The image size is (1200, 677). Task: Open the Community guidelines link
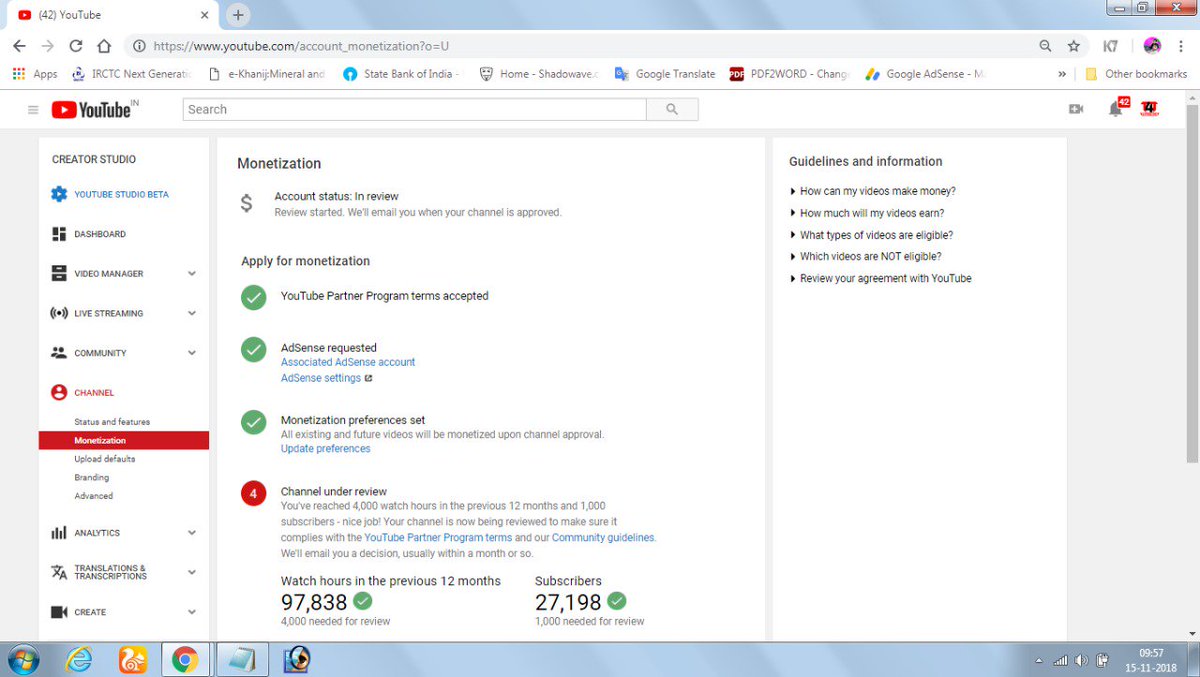pyautogui.click(x=603, y=538)
